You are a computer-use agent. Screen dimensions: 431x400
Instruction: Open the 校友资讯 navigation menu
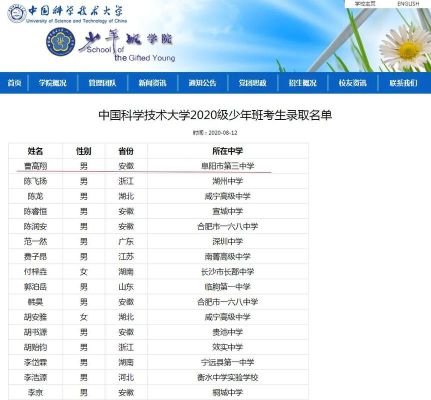(352, 83)
